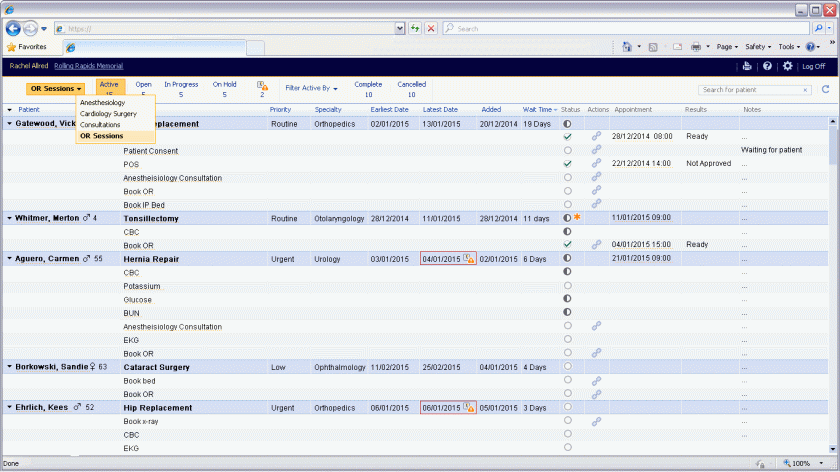The width and height of the screenshot is (840, 472).
Task: Switch to the On Hold tab
Action: click(224, 89)
